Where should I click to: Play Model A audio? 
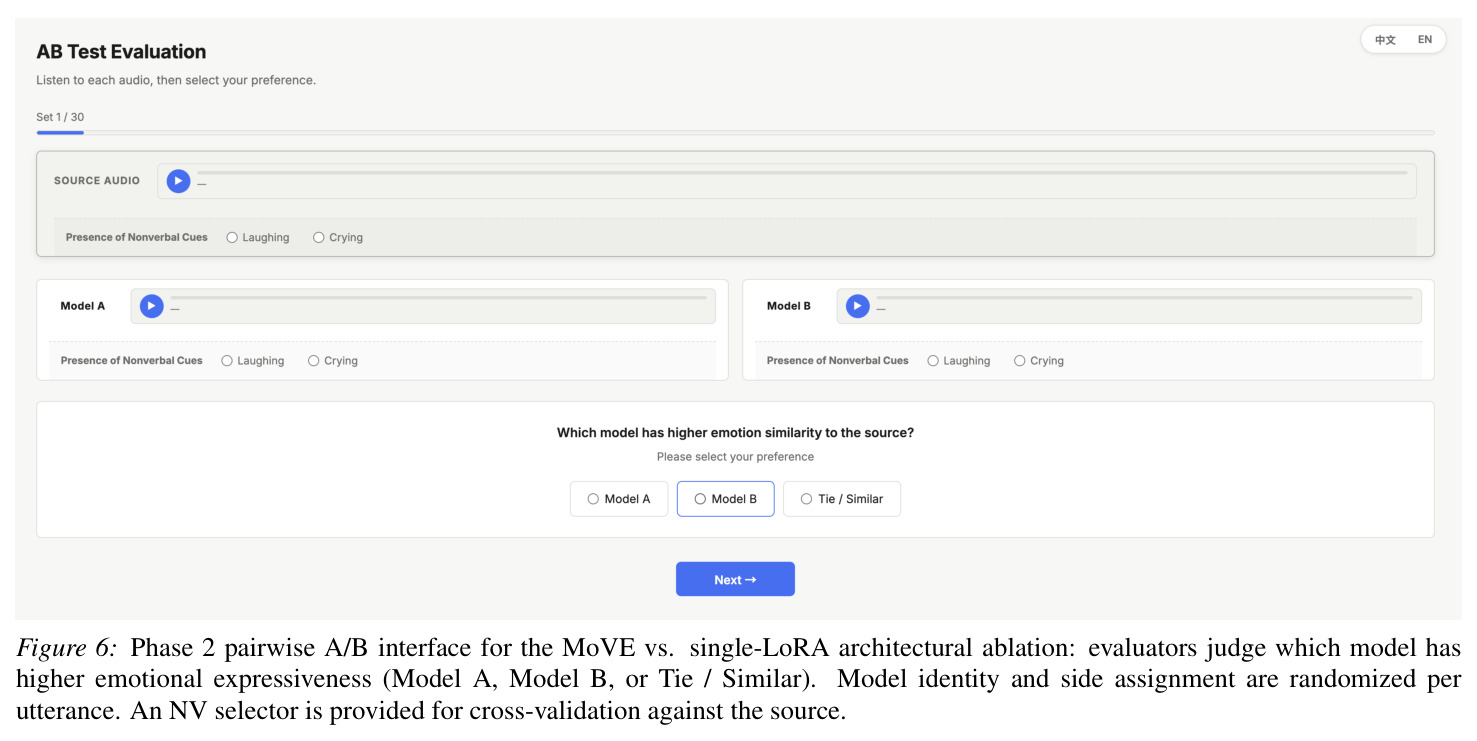pos(151,306)
